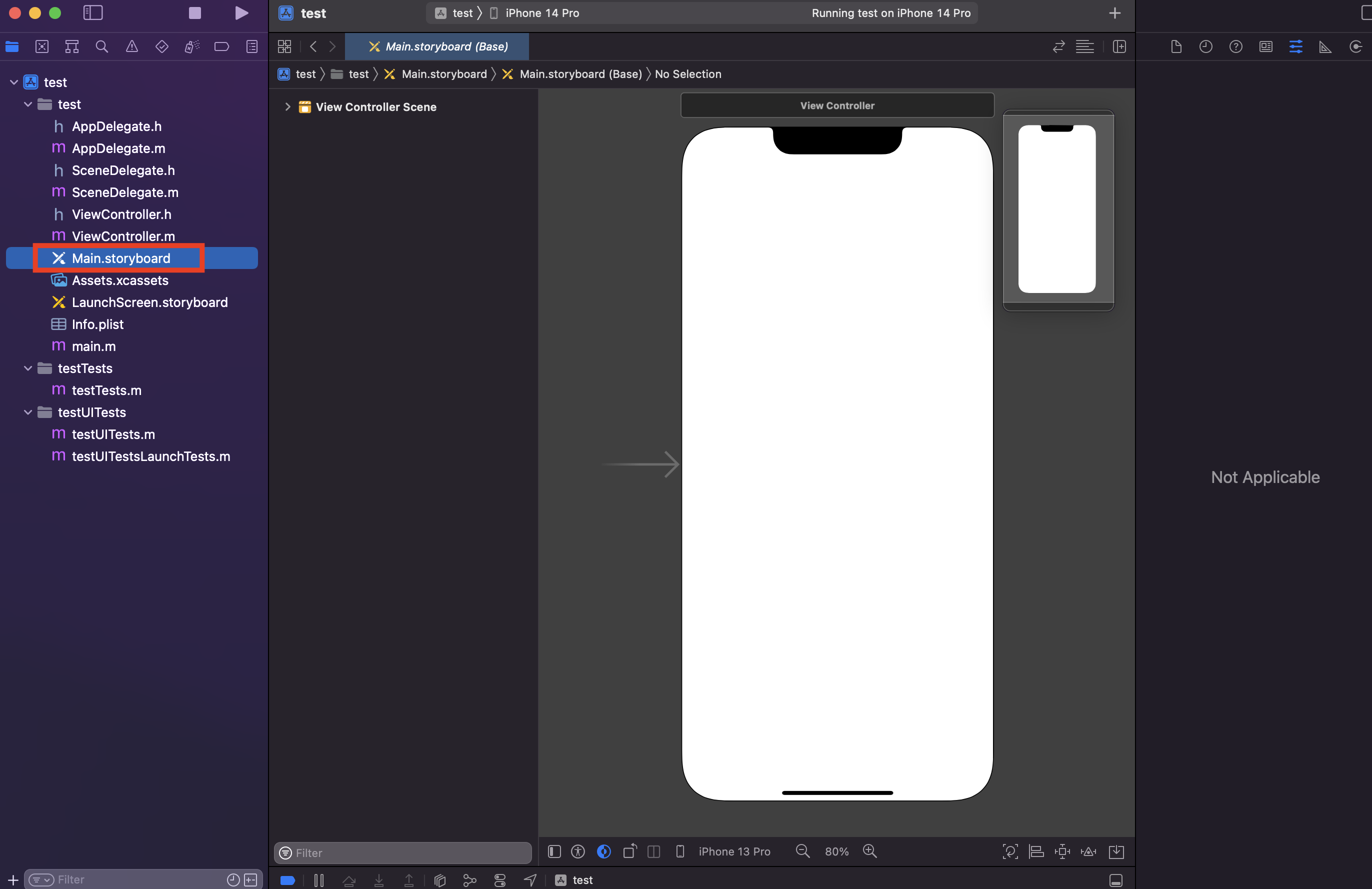
Task: Click Main.storyboard in the jump bar
Action: (436, 74)
